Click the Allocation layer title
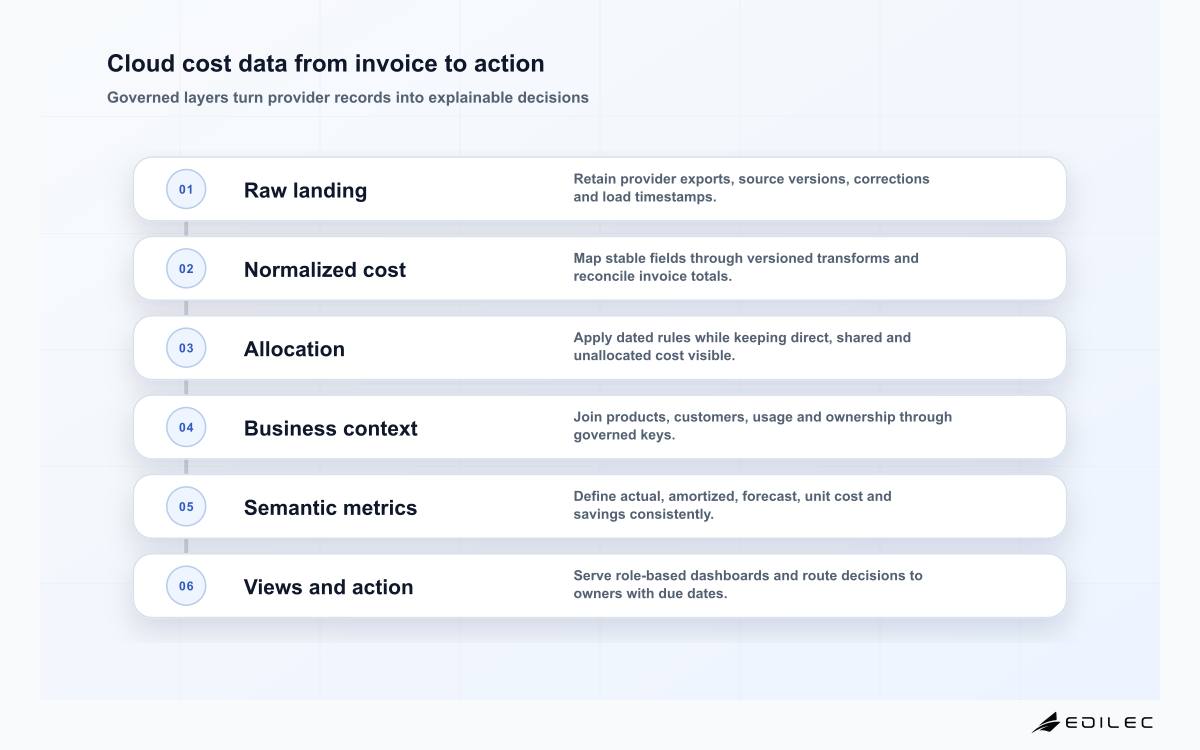The height and width of the screenshot is (750, 1200). pyautogui.click(x=294, y=349)
